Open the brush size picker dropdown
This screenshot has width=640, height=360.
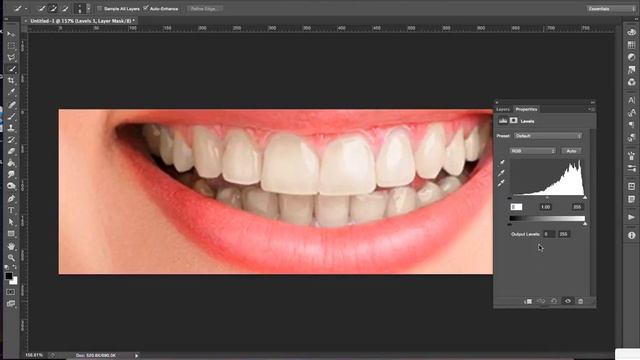[x=88, y=8]
